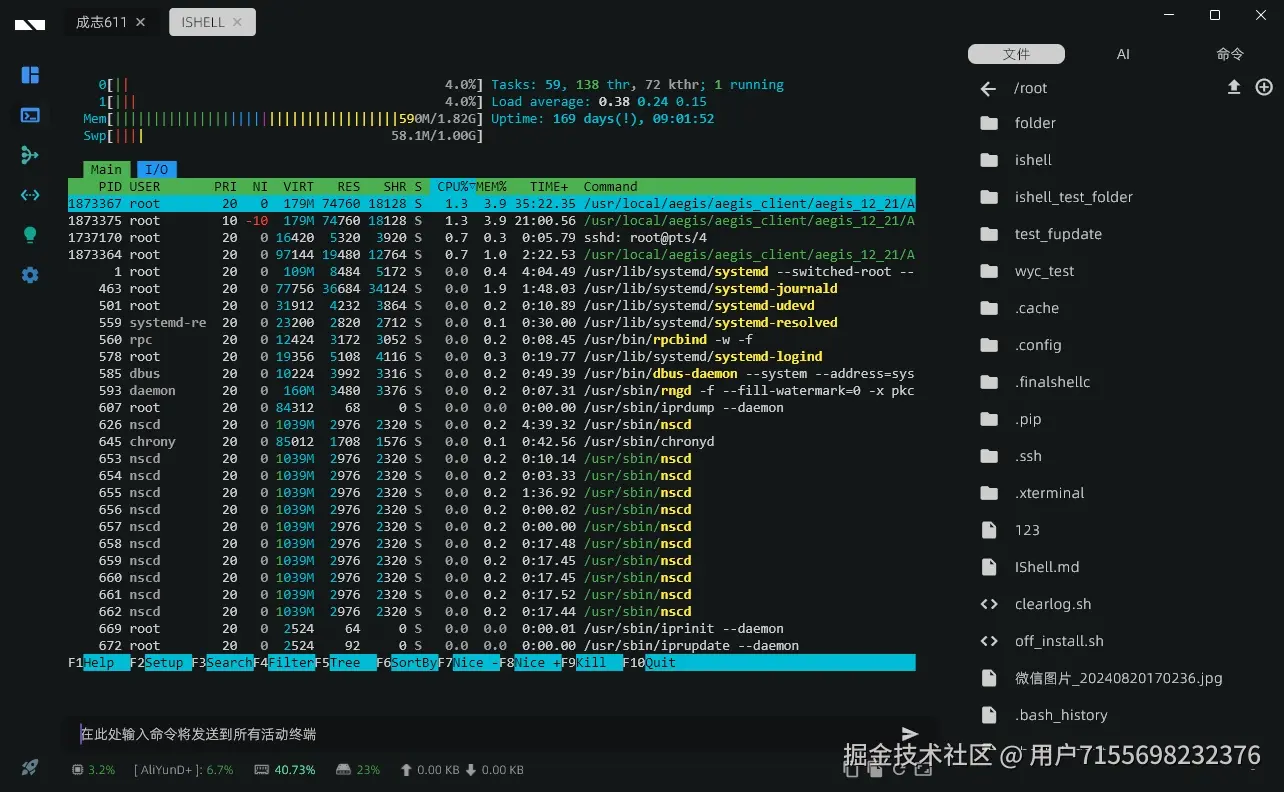Sort by the PID column header

(110, 187)
